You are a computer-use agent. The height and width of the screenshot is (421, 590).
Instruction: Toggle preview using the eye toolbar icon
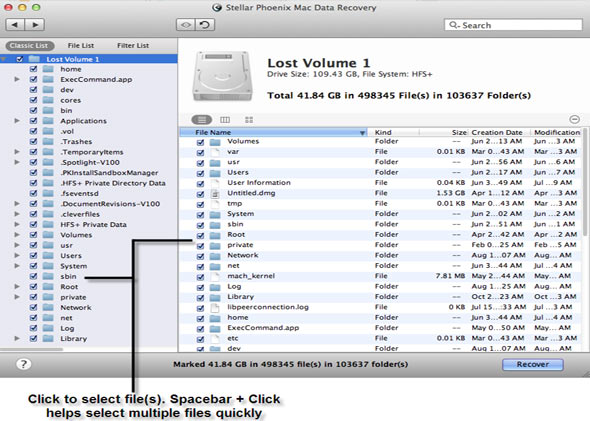pos(186,25)
